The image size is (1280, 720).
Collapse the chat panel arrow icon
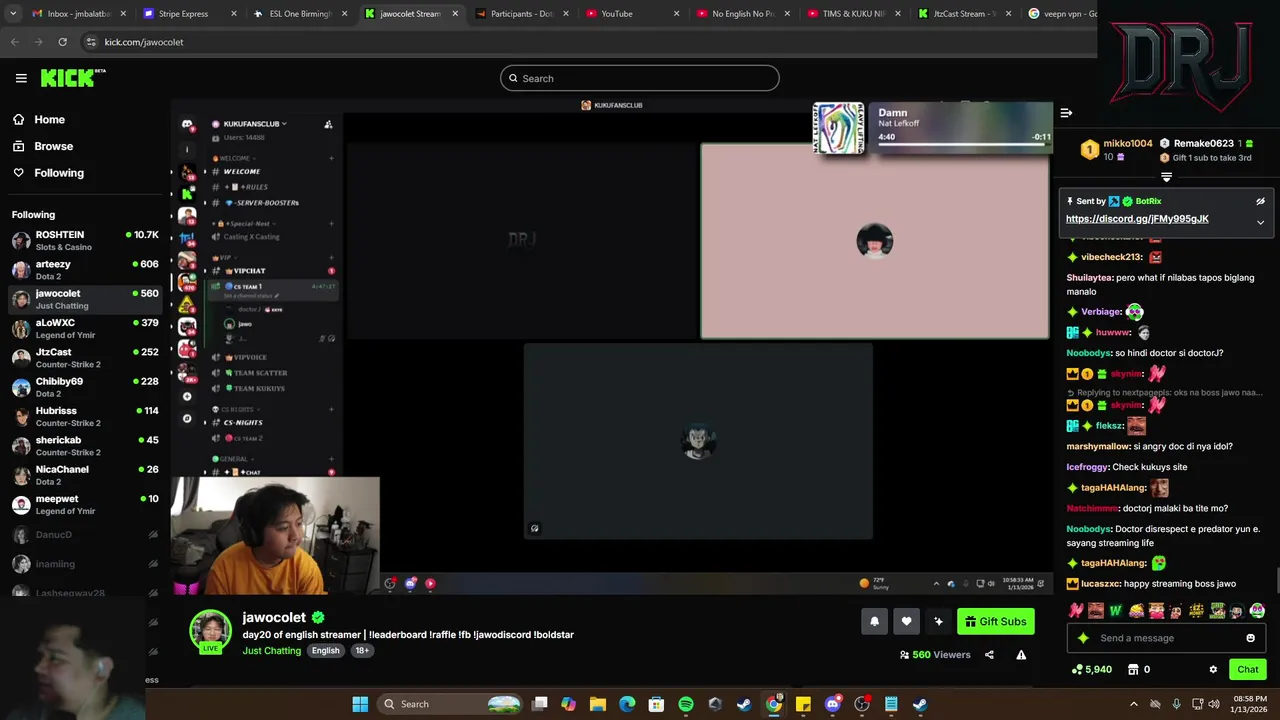click(1066, 113)
